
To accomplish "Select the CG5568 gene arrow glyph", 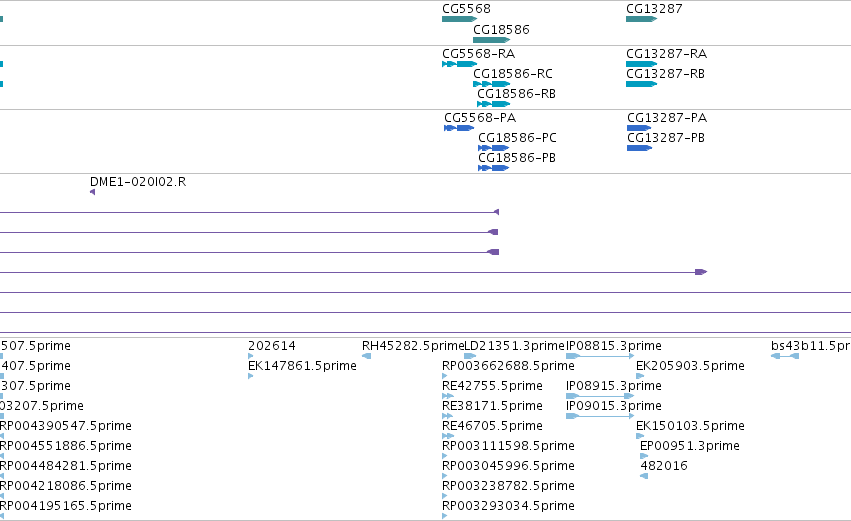I will [459, 19].
